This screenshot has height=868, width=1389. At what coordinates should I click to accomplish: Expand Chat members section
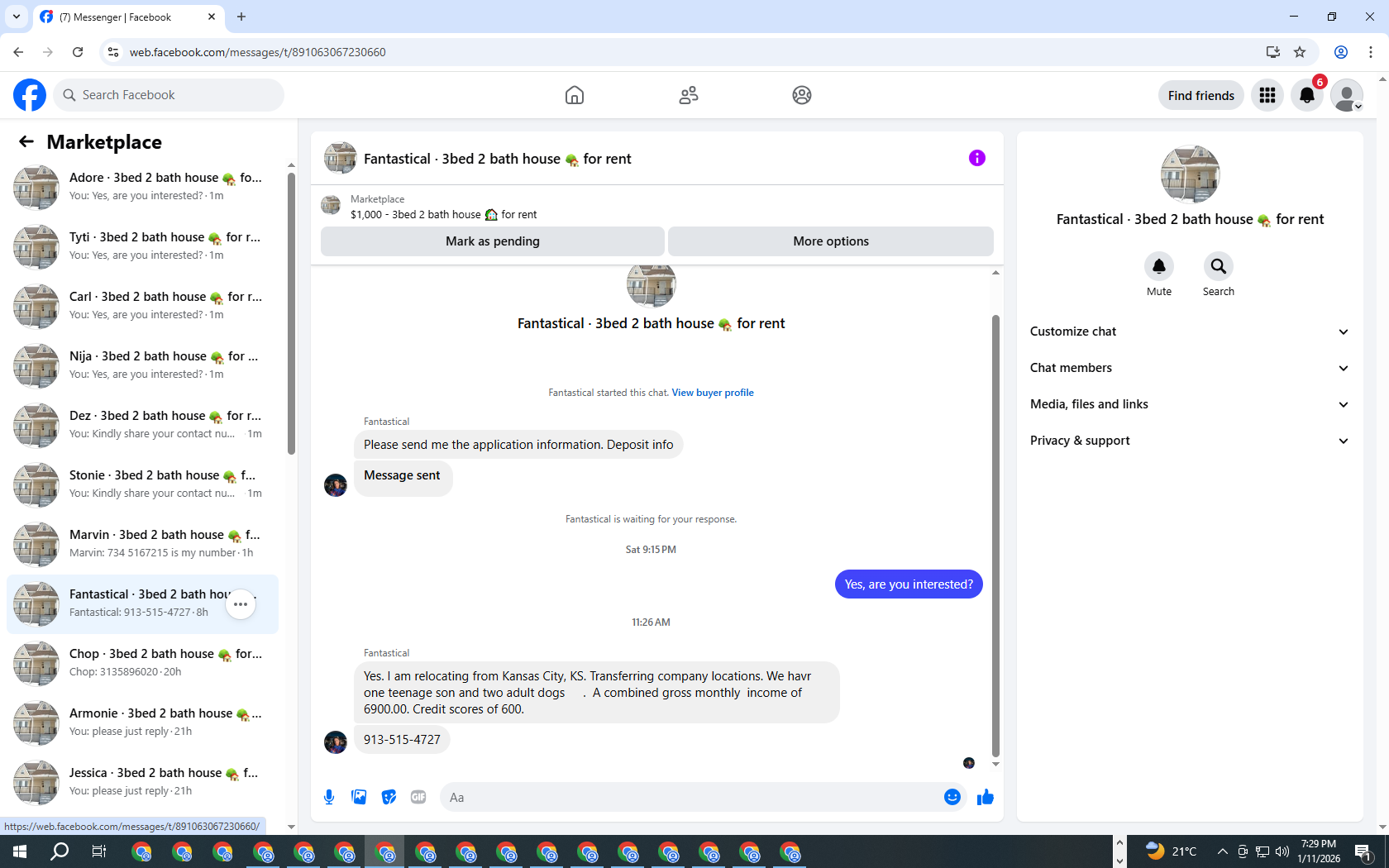pyautogui.click(x=1190, y=368)
